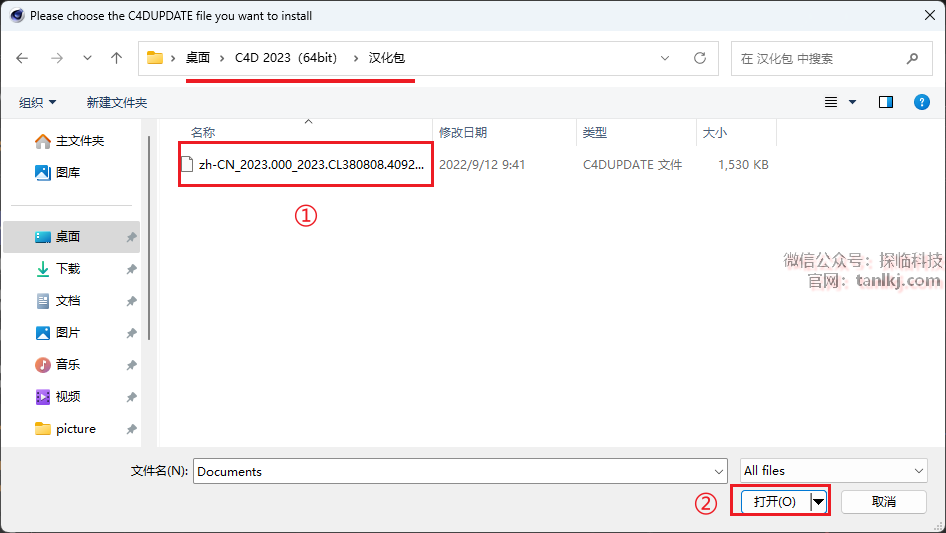Toggle the preview pane
The width and height of the screenshot is (946, 533).
886,102
